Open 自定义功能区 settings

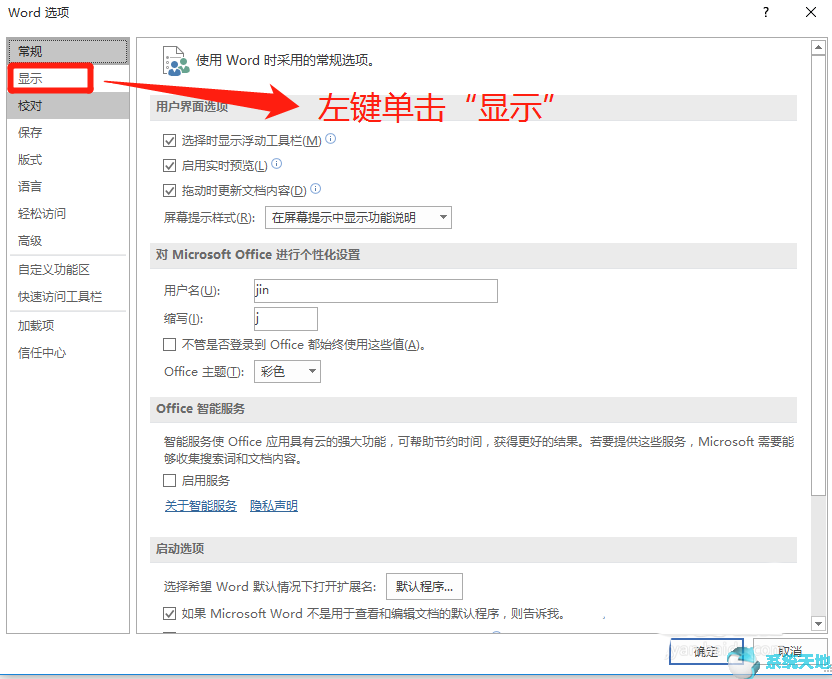coord(68,269)
